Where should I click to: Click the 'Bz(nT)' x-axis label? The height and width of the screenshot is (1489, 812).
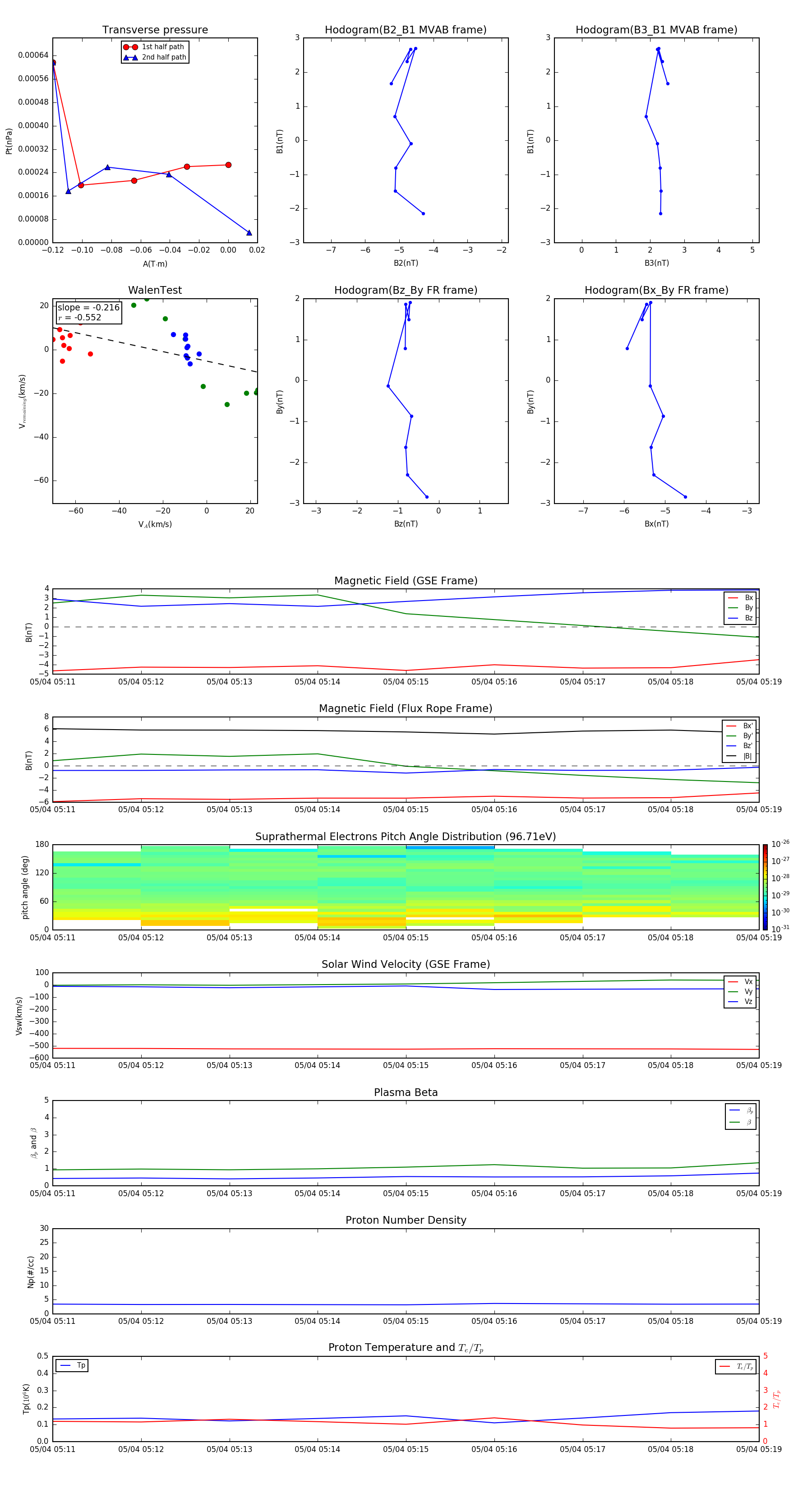pyautogui.click(x=406, y=524)
